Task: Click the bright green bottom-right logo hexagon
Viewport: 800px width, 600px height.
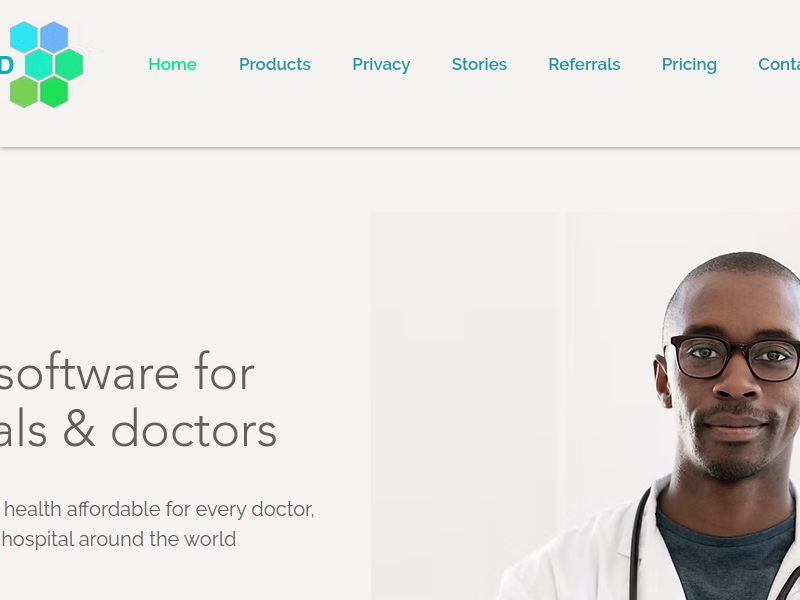Action: [54, 92]
